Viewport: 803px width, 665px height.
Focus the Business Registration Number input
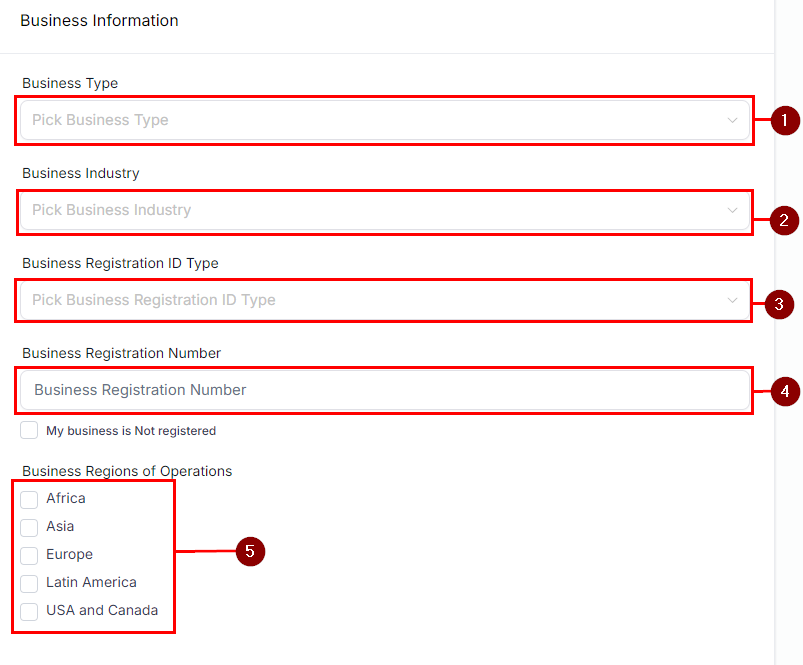(x=384, y=390)
